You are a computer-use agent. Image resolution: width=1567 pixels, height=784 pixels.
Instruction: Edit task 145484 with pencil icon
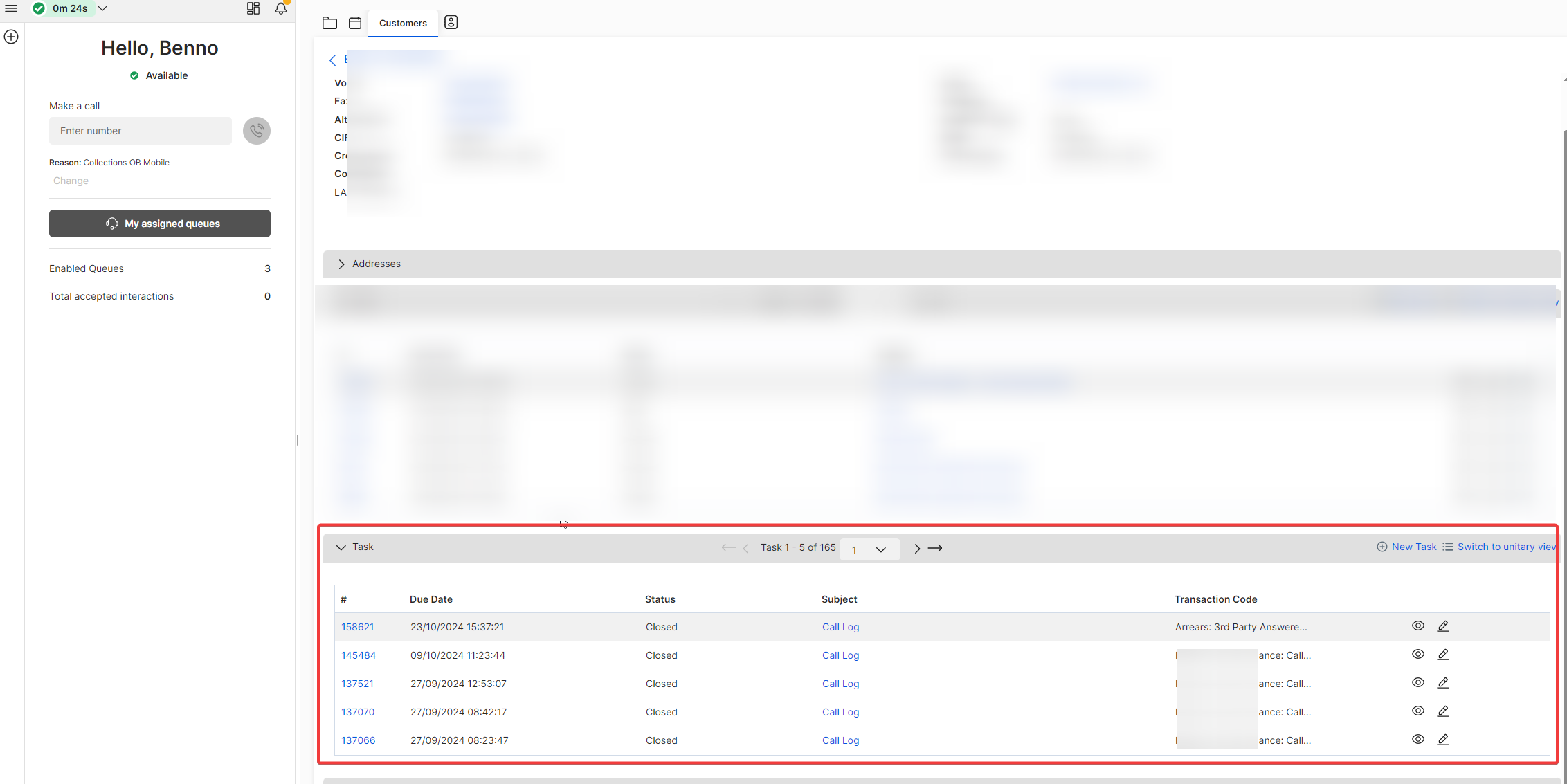click(1443, 654)
